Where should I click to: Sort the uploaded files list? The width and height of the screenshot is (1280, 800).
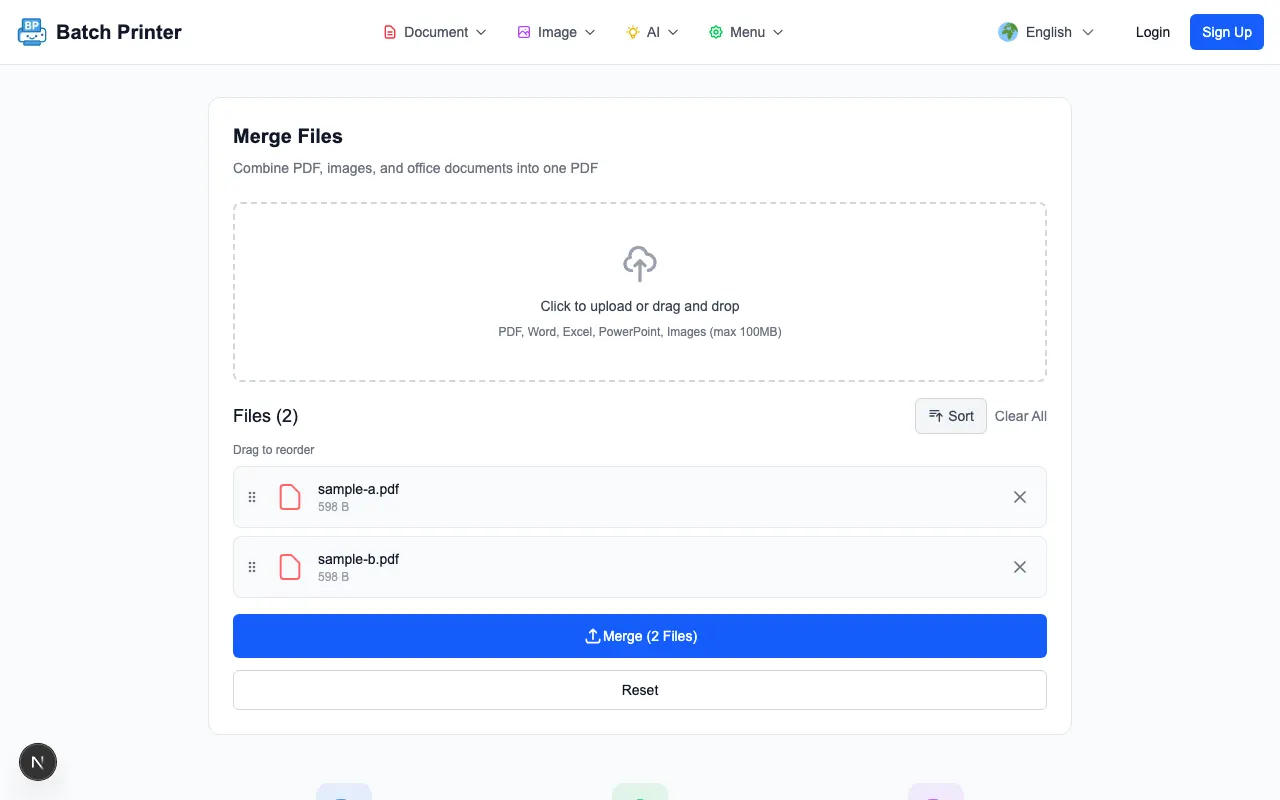(951, 416)
